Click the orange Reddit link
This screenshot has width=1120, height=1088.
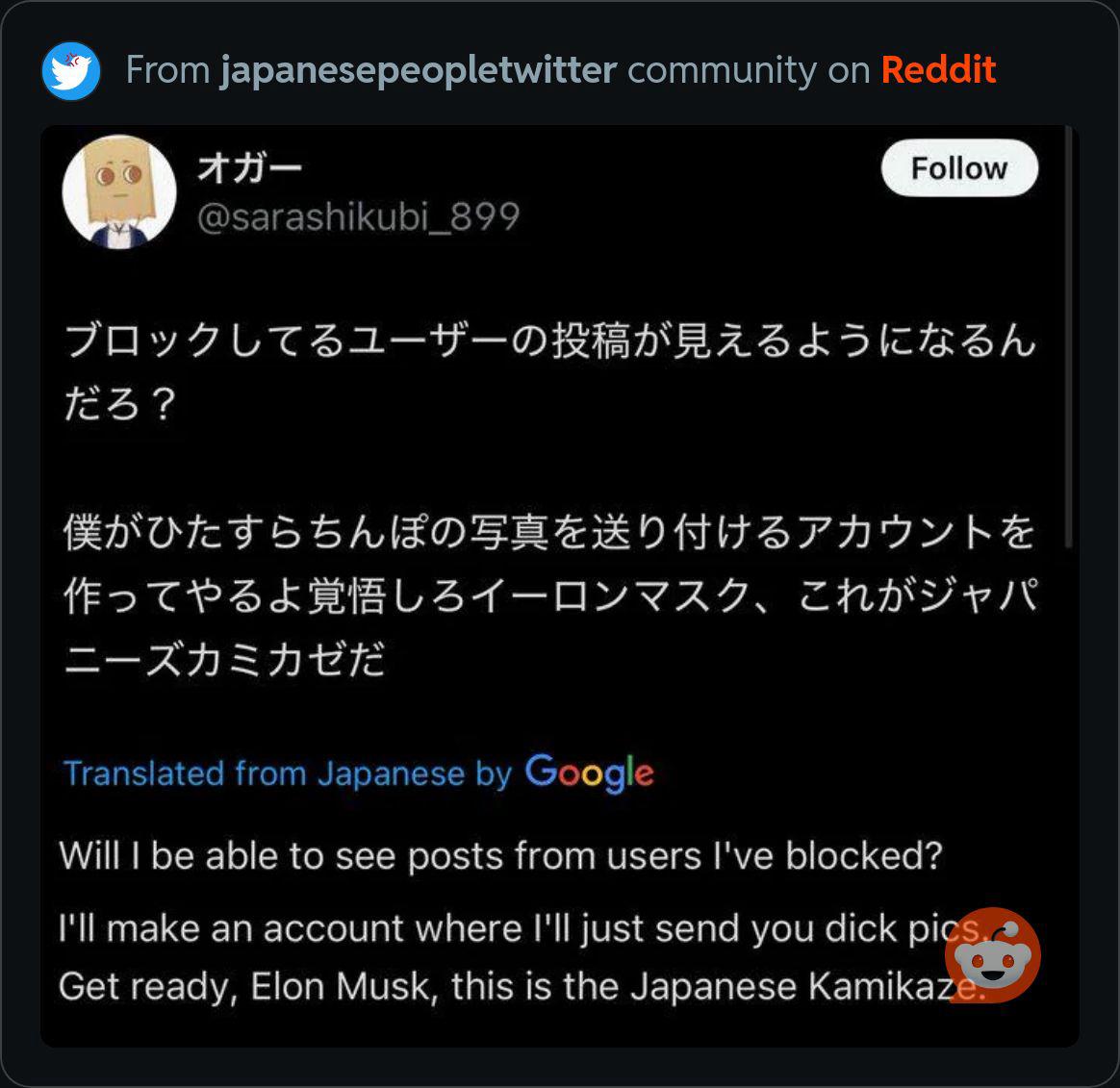[x=938, y=70]
